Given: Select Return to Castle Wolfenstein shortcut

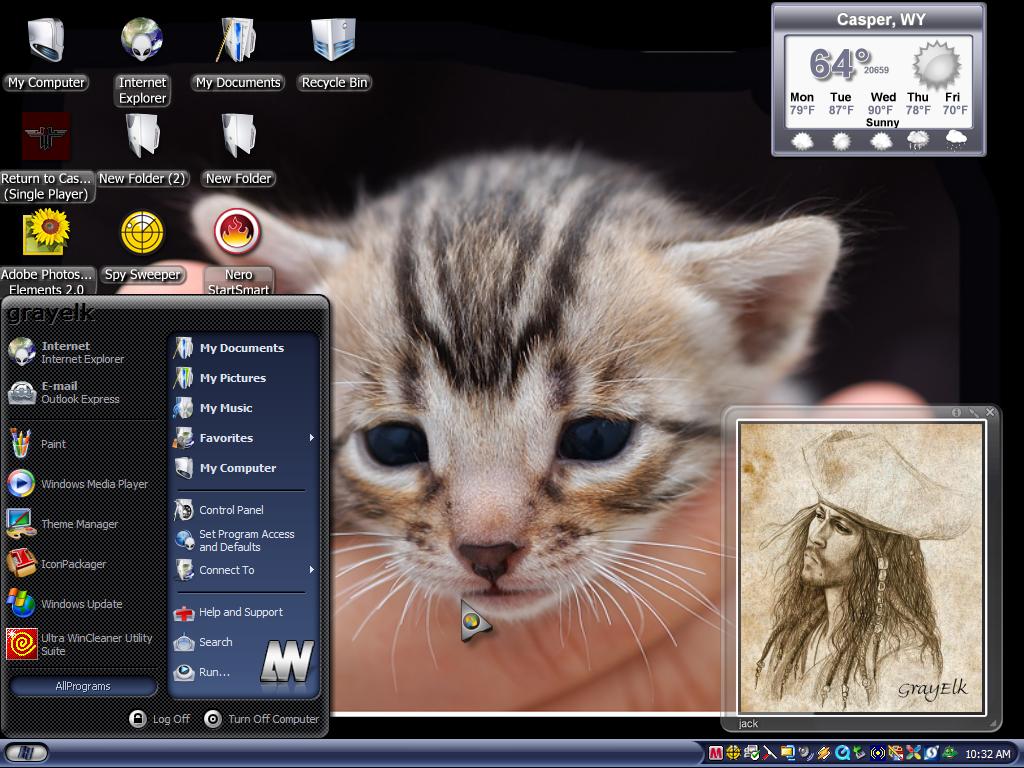Looking at the screenshot, I should [x=46, y=157].
